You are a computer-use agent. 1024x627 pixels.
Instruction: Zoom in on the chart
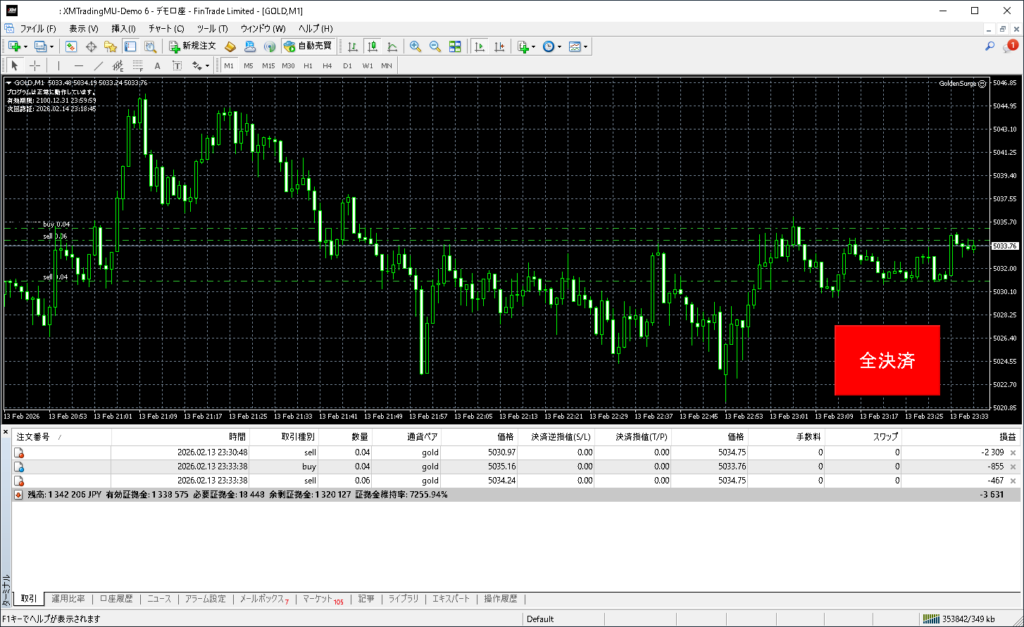415,46
